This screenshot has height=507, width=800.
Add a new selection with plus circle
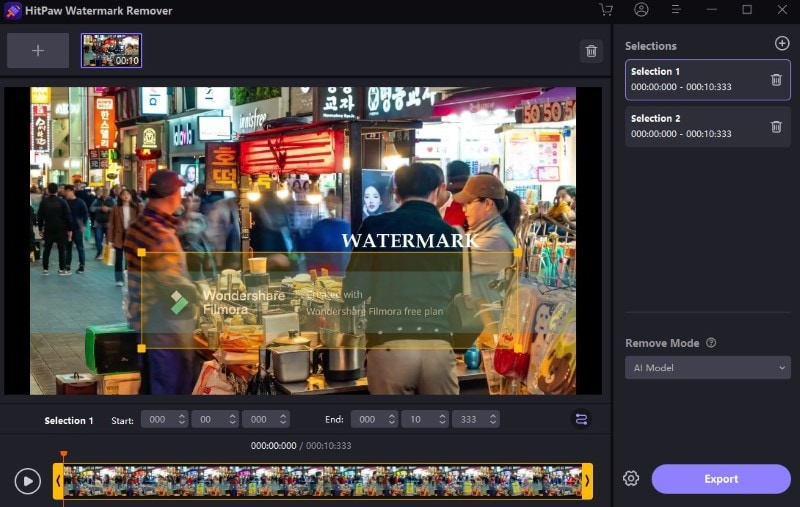pos(782,43)
